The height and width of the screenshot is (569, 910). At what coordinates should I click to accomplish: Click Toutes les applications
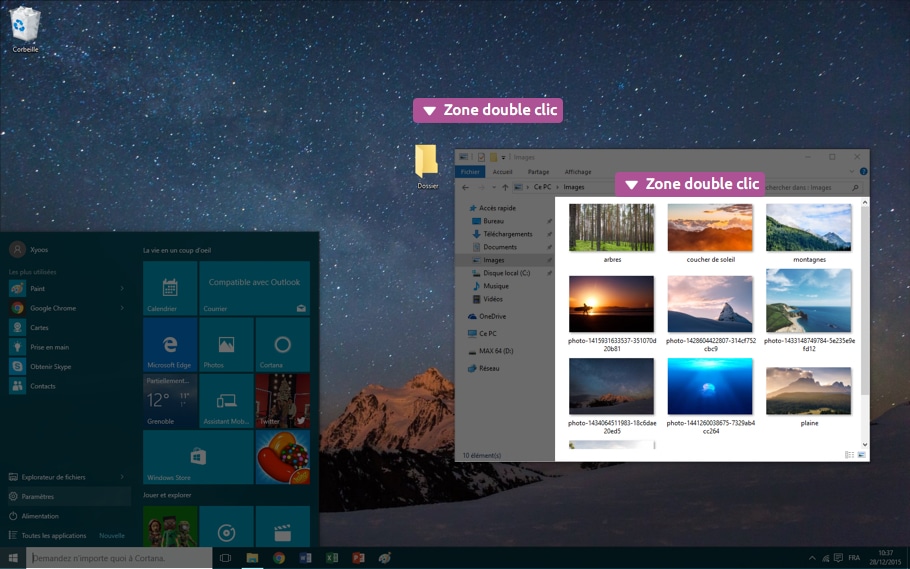[x=54, y=536]
